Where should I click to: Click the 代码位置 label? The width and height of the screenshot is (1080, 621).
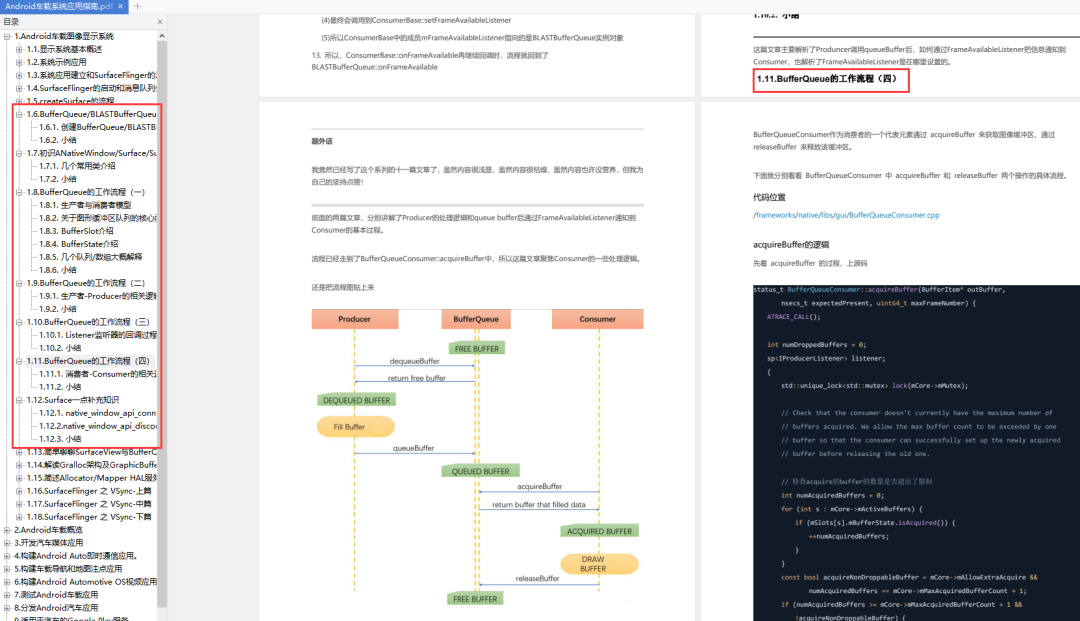769,198
